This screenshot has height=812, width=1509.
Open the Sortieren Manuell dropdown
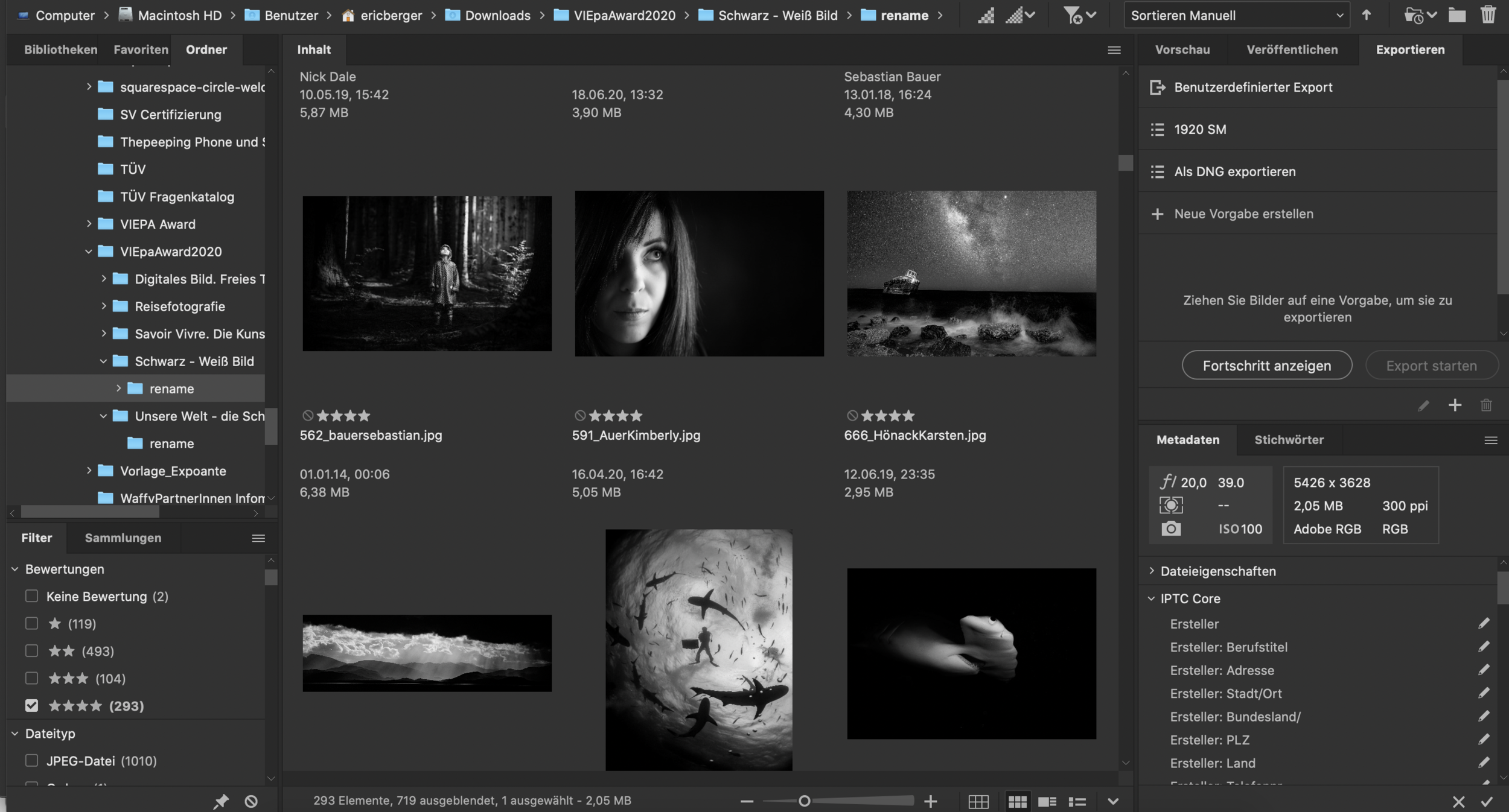[1236, 15]
